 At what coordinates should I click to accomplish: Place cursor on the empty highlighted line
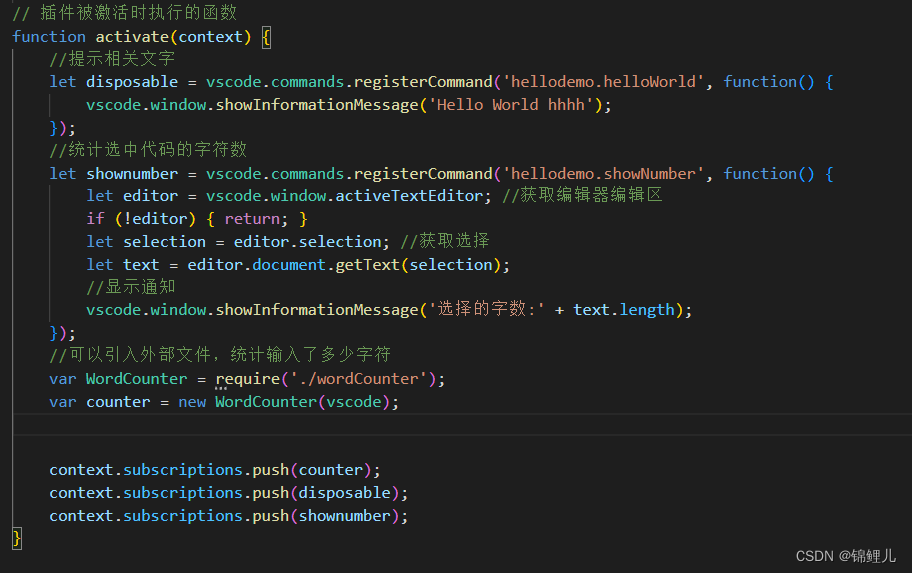point(462,425)
